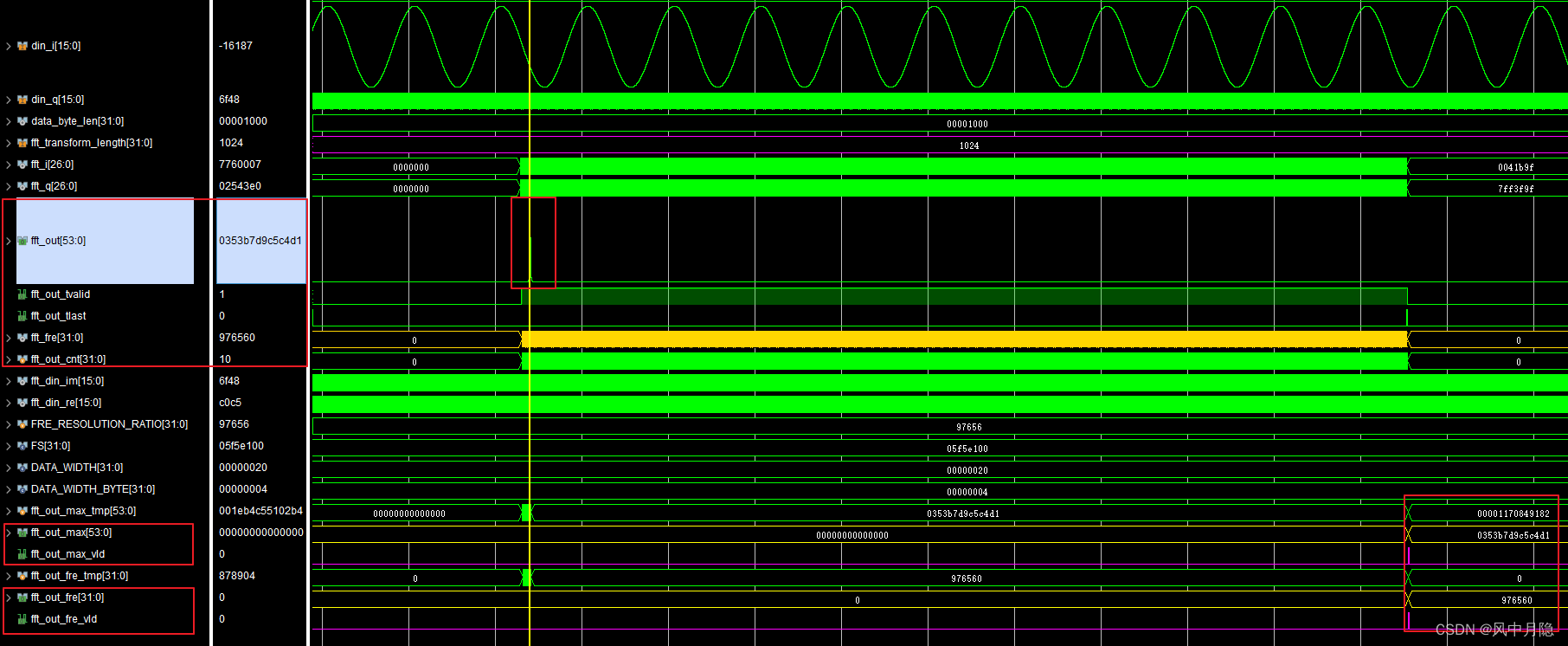Expand fft_out_fre_tmp[31:0] signal
1568x646 pixels.
(x=9, y=576)
